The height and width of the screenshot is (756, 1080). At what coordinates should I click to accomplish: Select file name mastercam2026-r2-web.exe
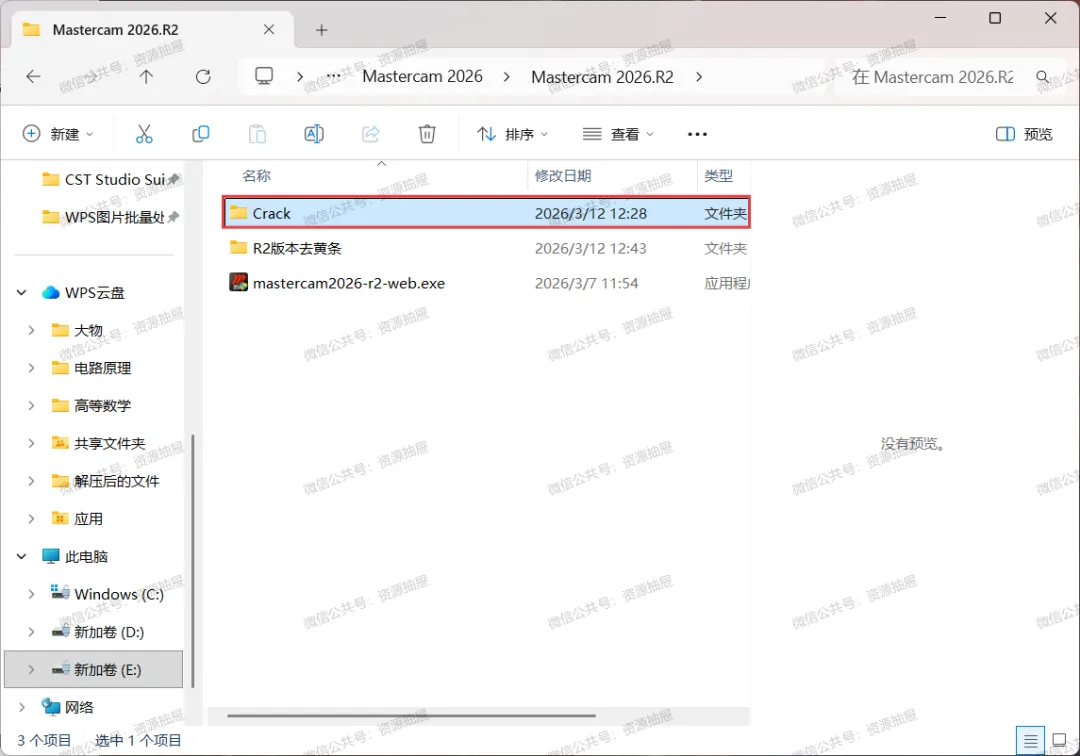(x=349, y=283)
